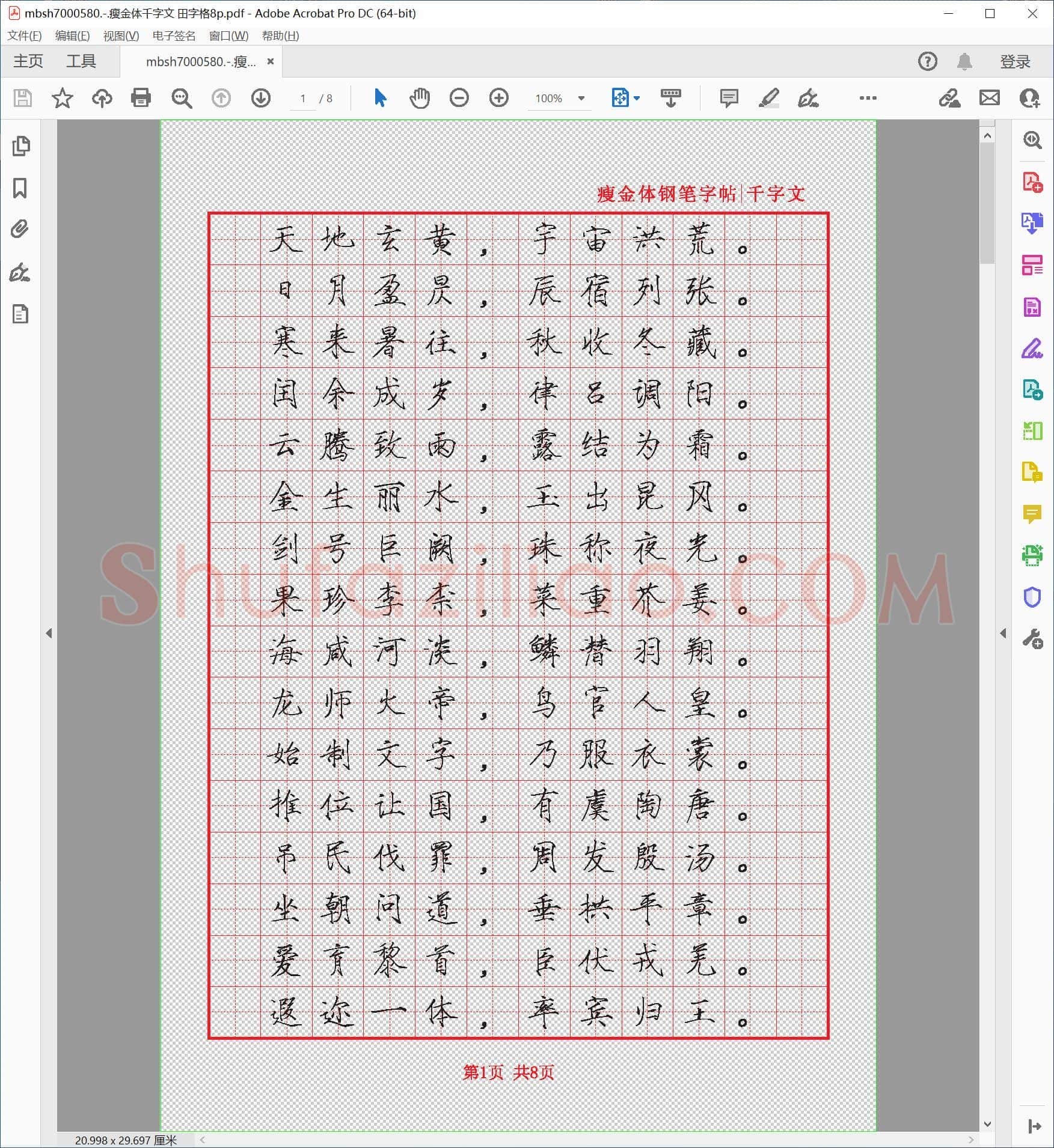The image size is (1054, 1148).
Task: Open the 电子签名 menu
Action: [174, 35]
